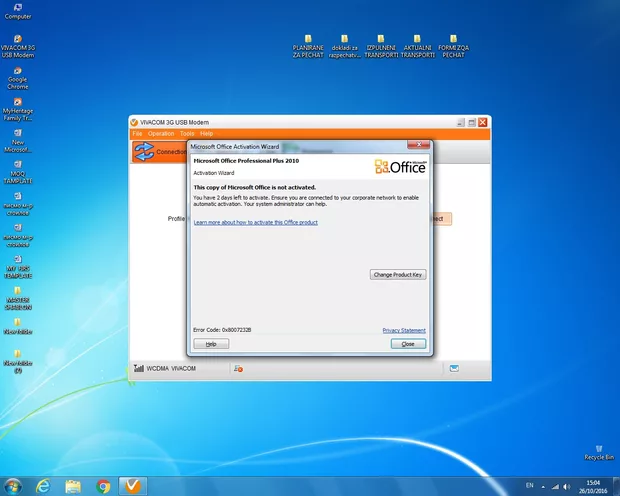Image resolution: width=620 pixels, height=496 pixels.
Task: Click the WCDMA signal strength icon
Action: (x=137, y=369)
